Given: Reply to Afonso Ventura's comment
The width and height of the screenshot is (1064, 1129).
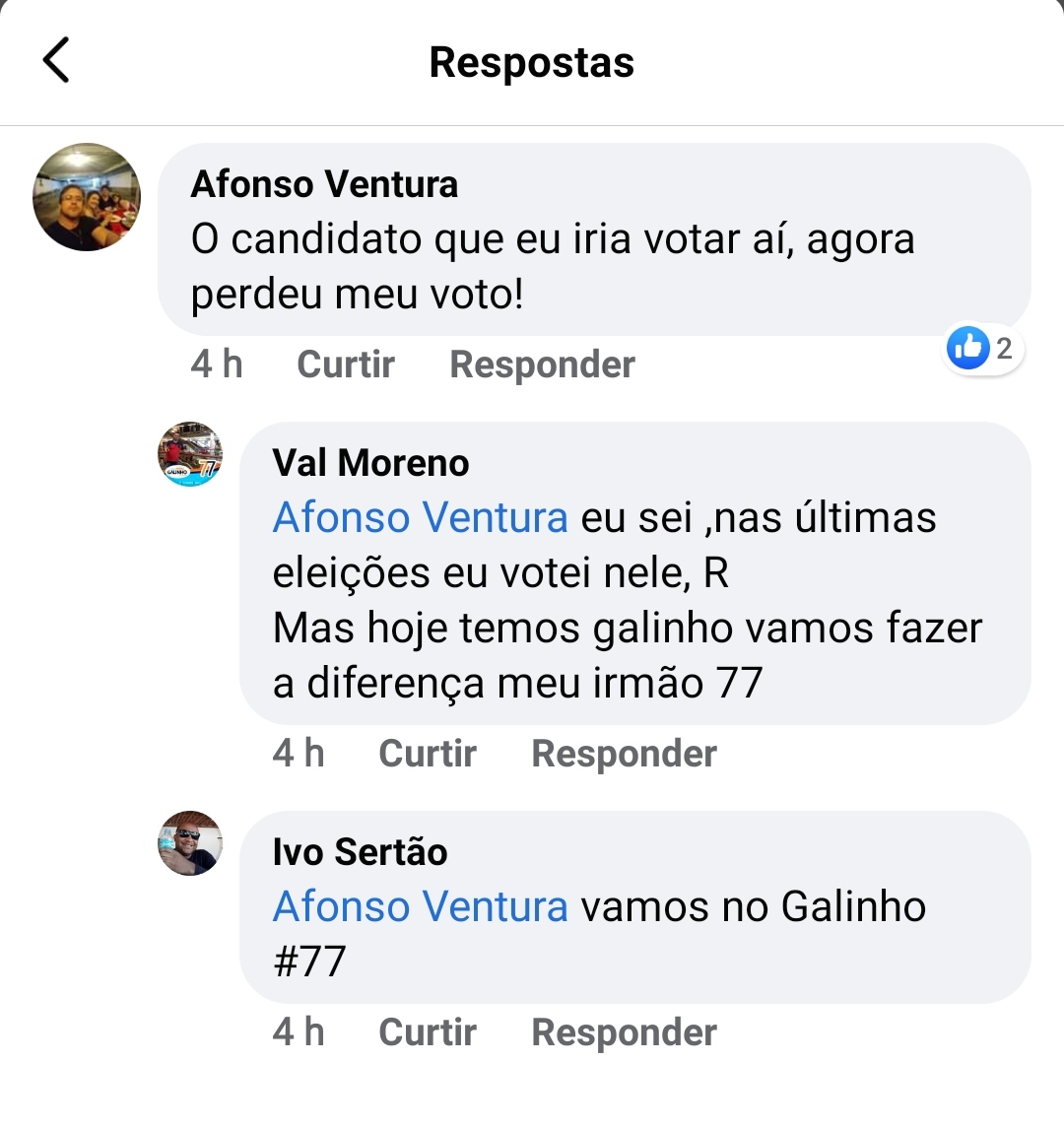Looking at the screenshot, I should pos(542,365).
